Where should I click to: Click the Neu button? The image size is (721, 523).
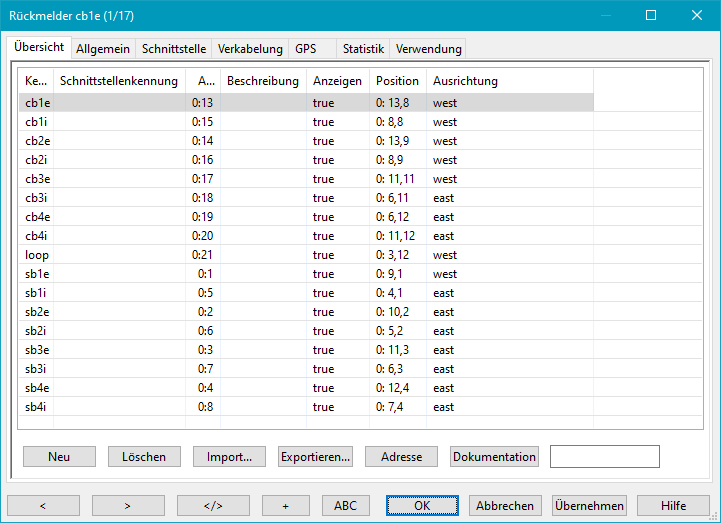pyautogui.click(x=59, y=456)
